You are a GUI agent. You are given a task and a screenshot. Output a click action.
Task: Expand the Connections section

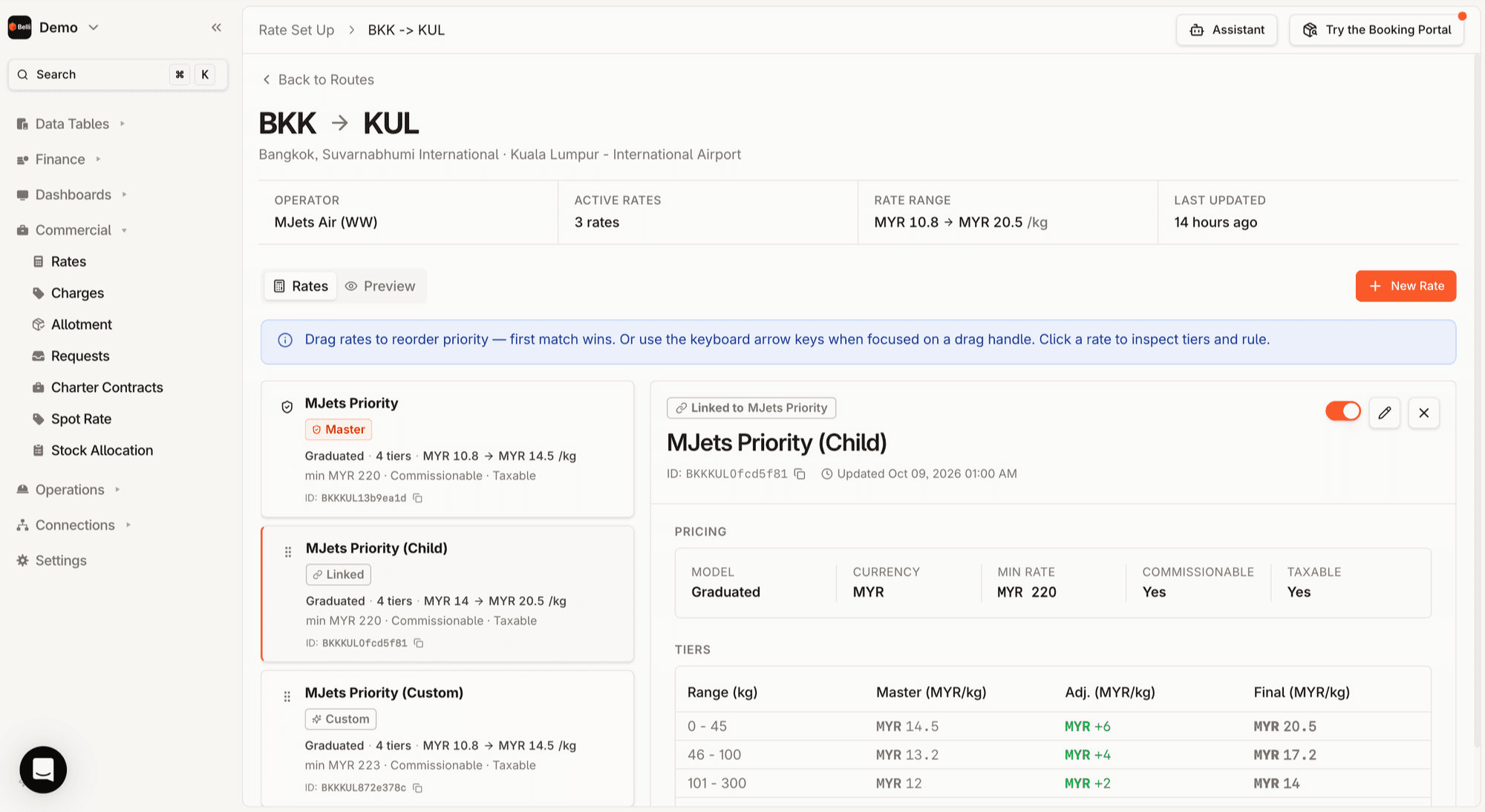74,525
